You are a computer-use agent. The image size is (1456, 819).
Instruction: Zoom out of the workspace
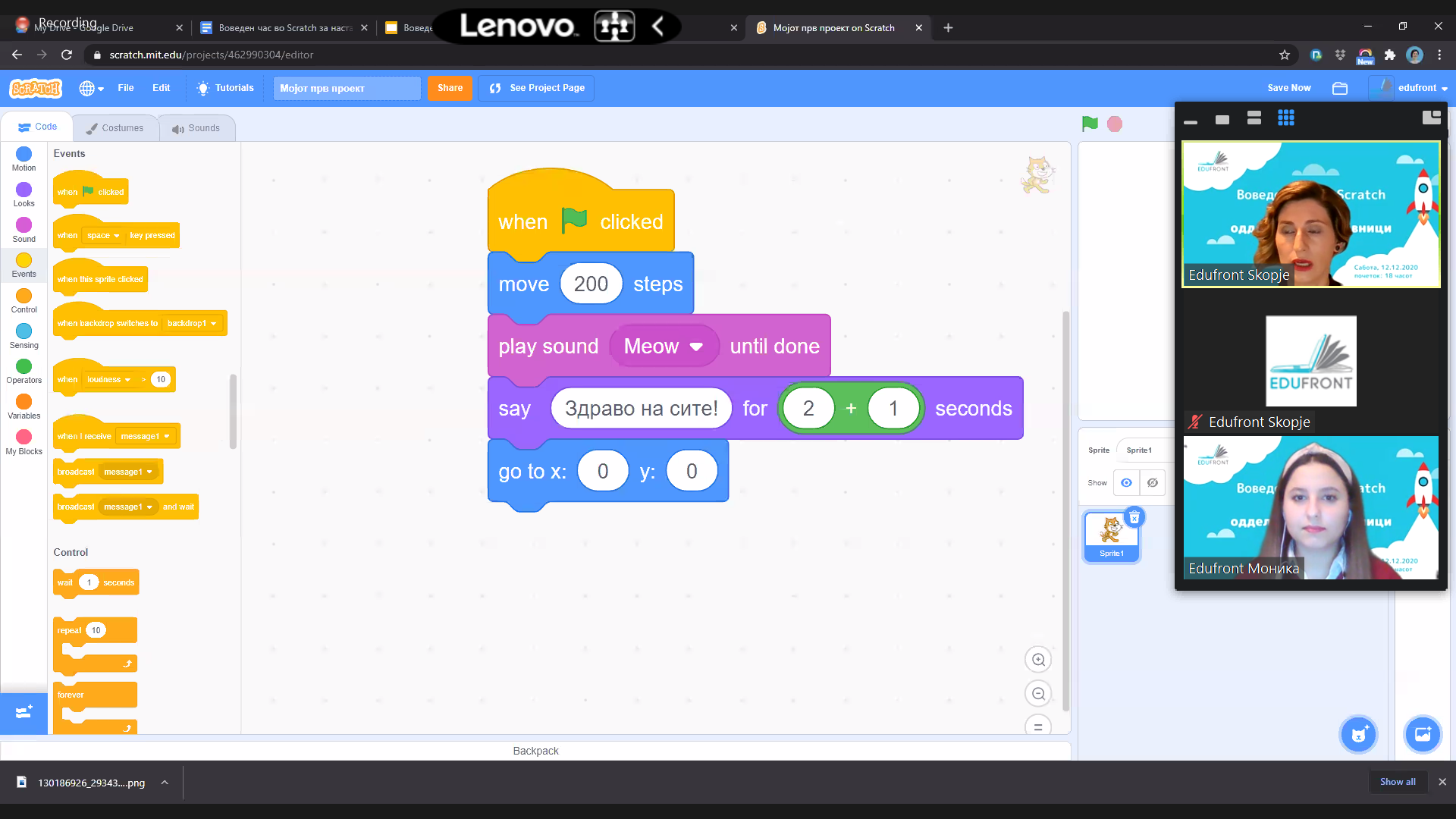point(1038,694)
